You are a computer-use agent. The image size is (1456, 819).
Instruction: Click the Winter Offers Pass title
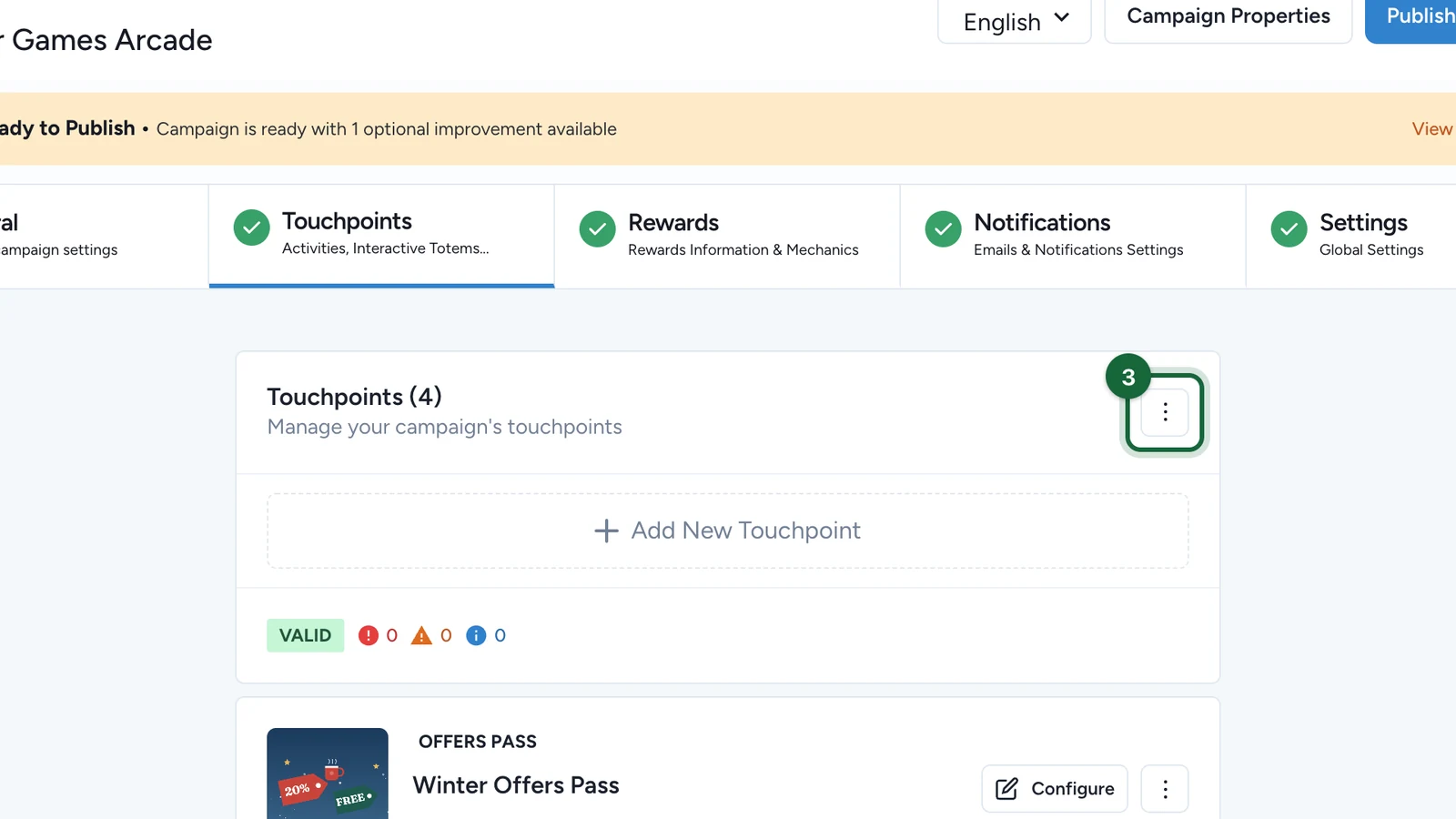point(516,785)
